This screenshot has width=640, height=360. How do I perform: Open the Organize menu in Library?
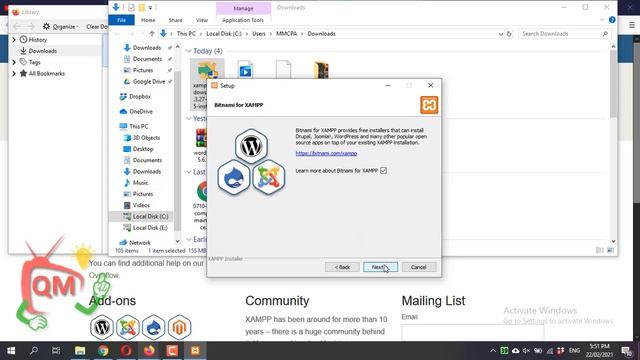60,27
